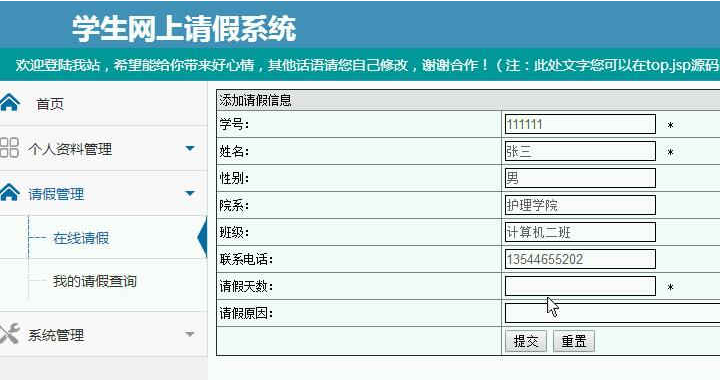
Task: Click the grid icon beside 个人资料管理
Action: [9, 148]
